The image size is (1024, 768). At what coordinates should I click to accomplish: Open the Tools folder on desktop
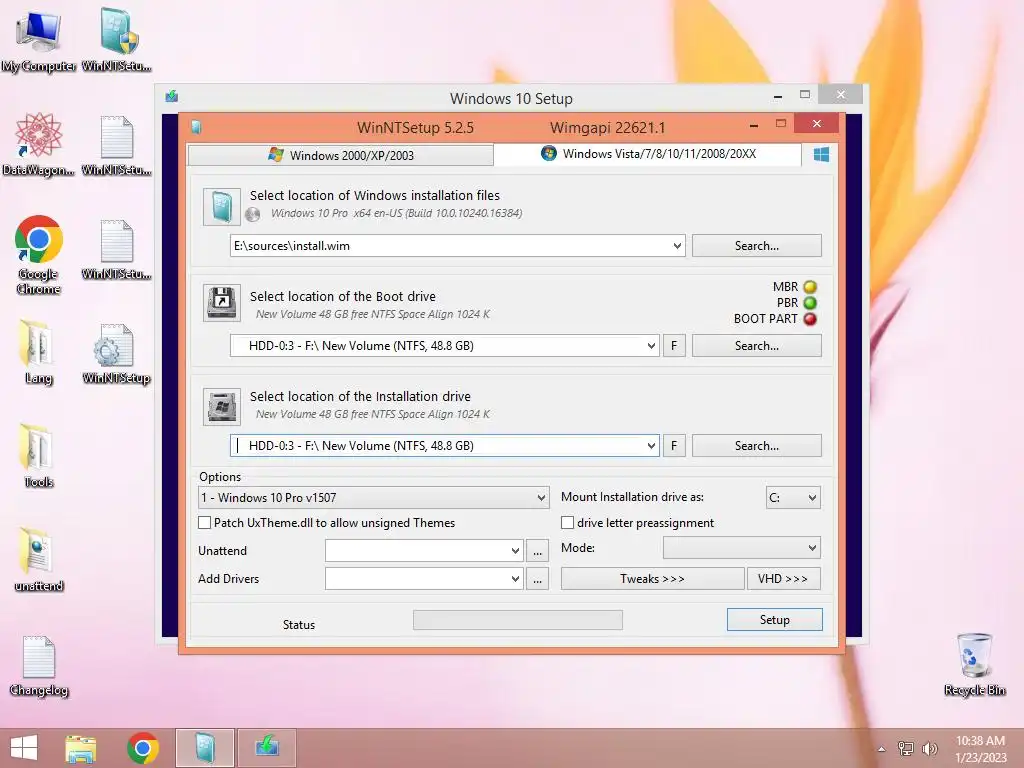coord(39,456)
